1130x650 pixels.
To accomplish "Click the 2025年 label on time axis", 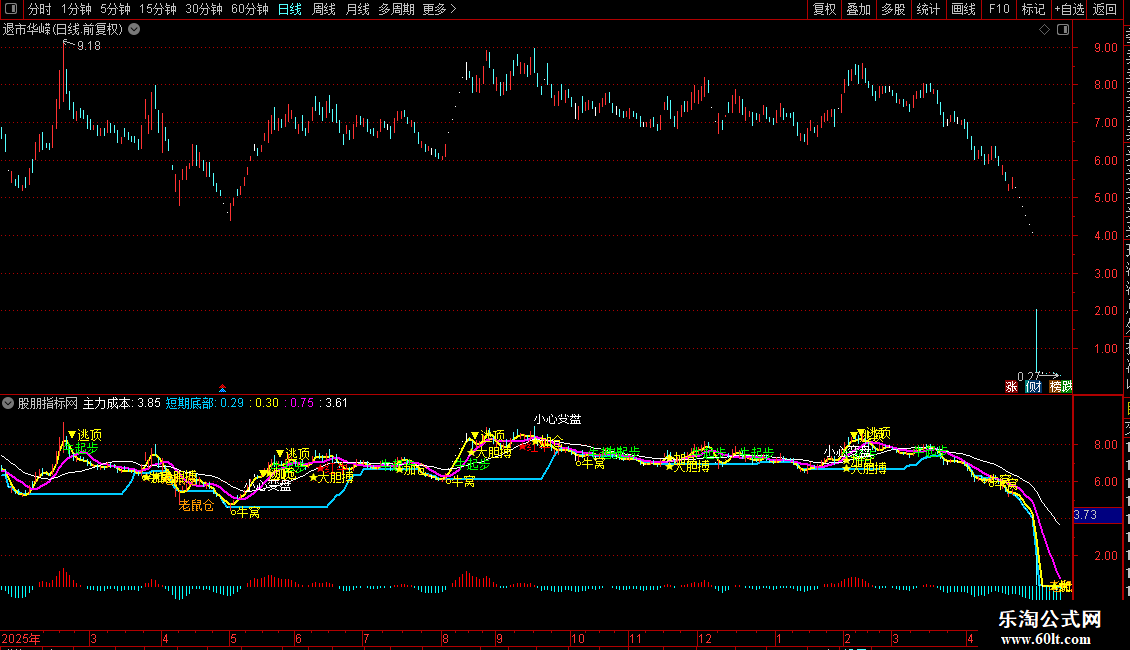I will 21,639.
